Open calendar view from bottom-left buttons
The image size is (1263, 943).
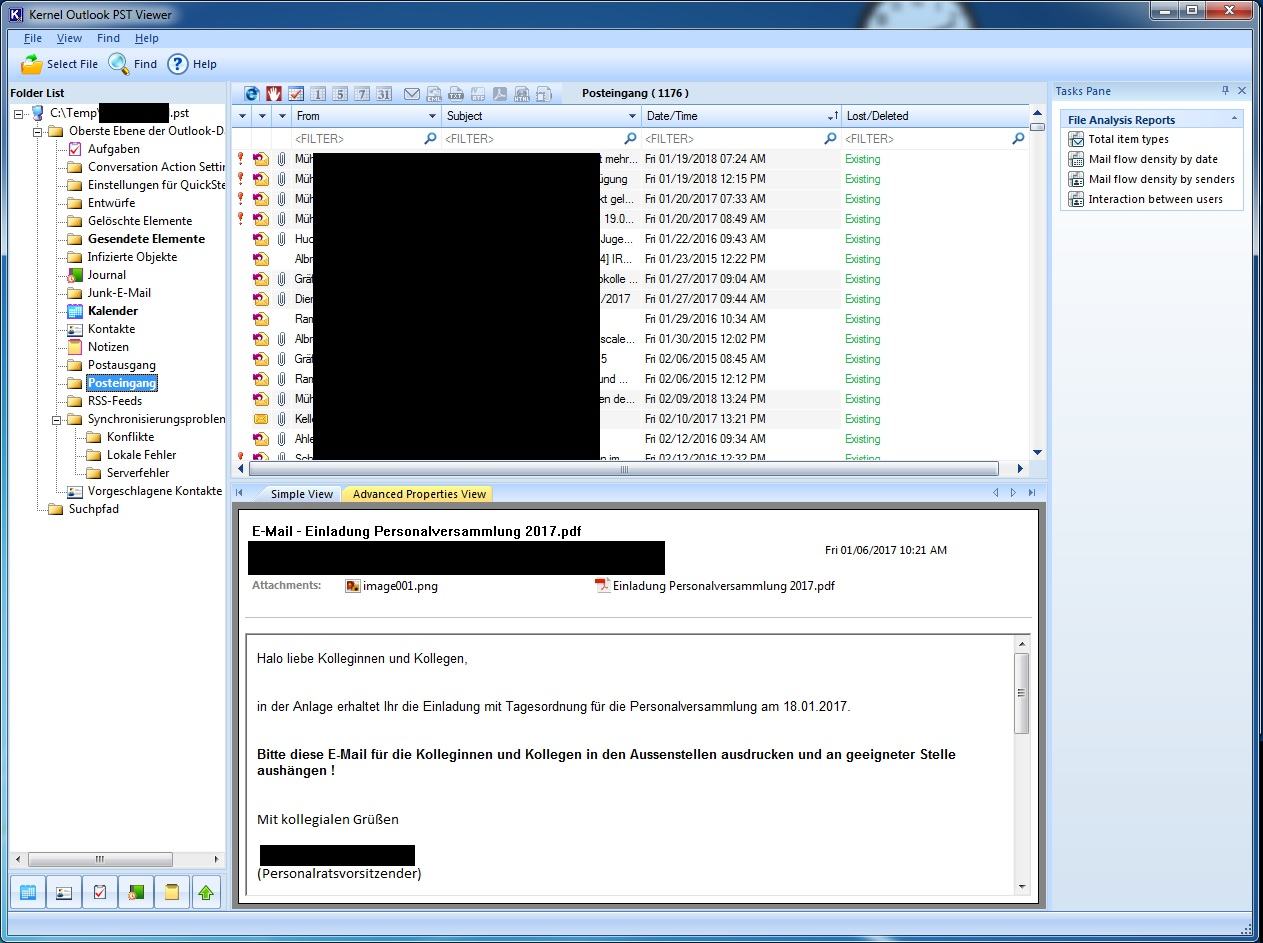click(x=28, y=892)
